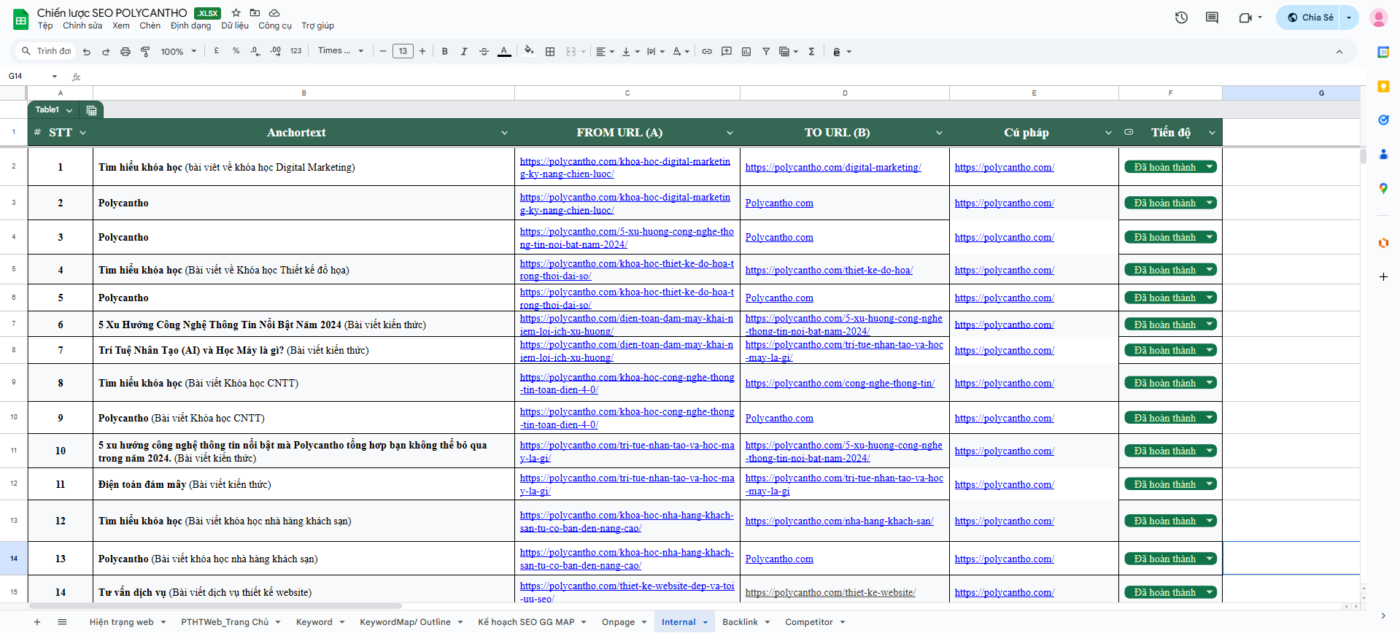
Task: Apply strikethrough formatting
Action: (x=484, y=51)
